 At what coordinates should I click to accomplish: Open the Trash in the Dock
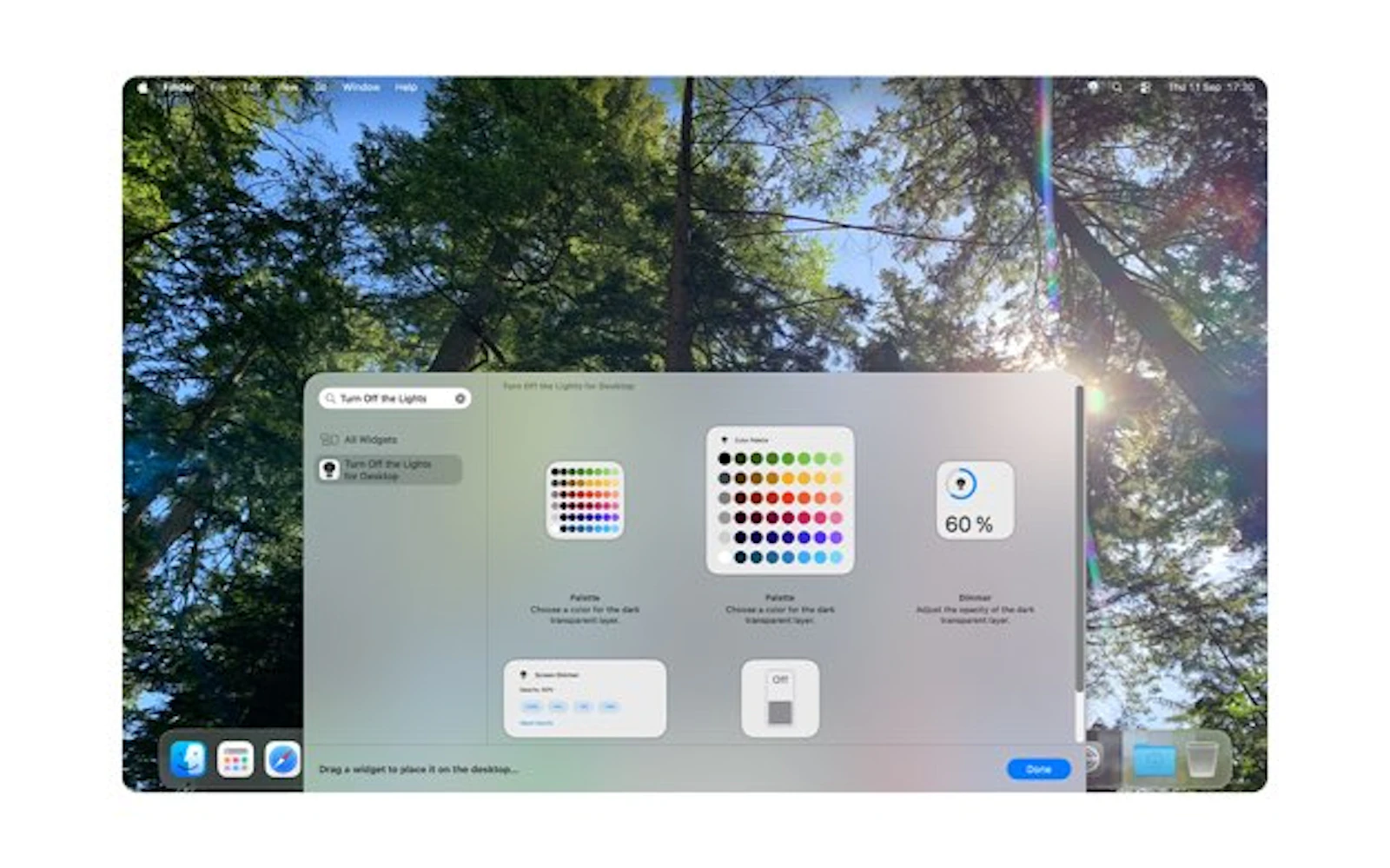(x=1201, y=760)
